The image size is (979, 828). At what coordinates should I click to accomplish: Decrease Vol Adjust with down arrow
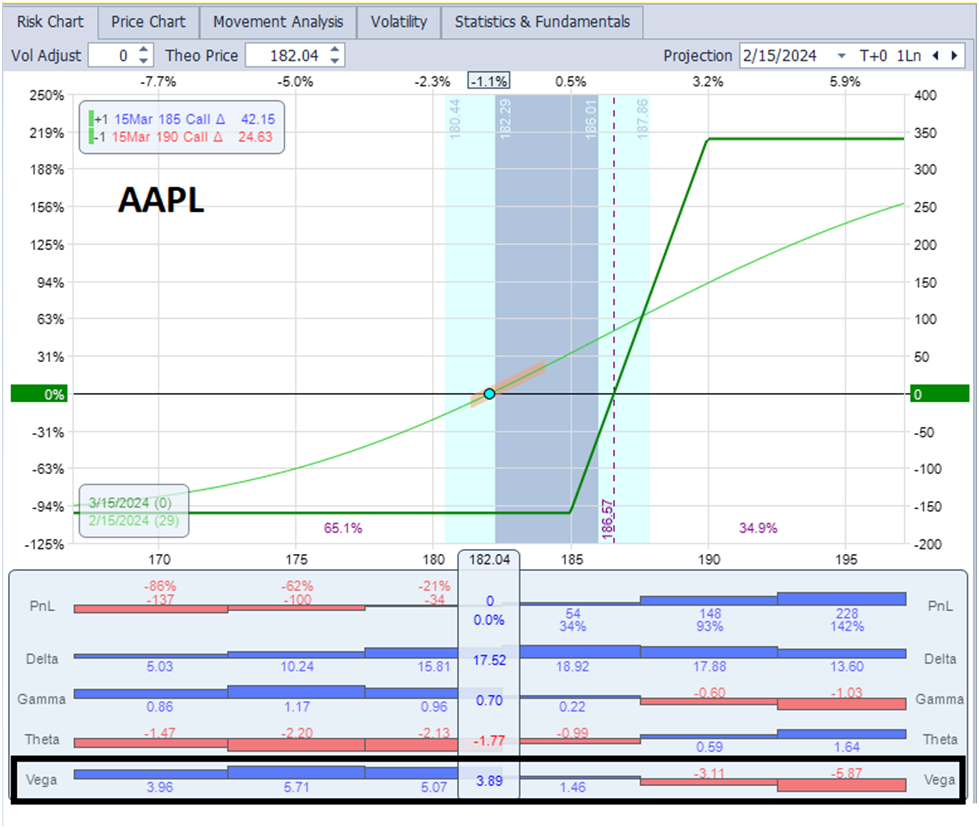pos(145,61)
